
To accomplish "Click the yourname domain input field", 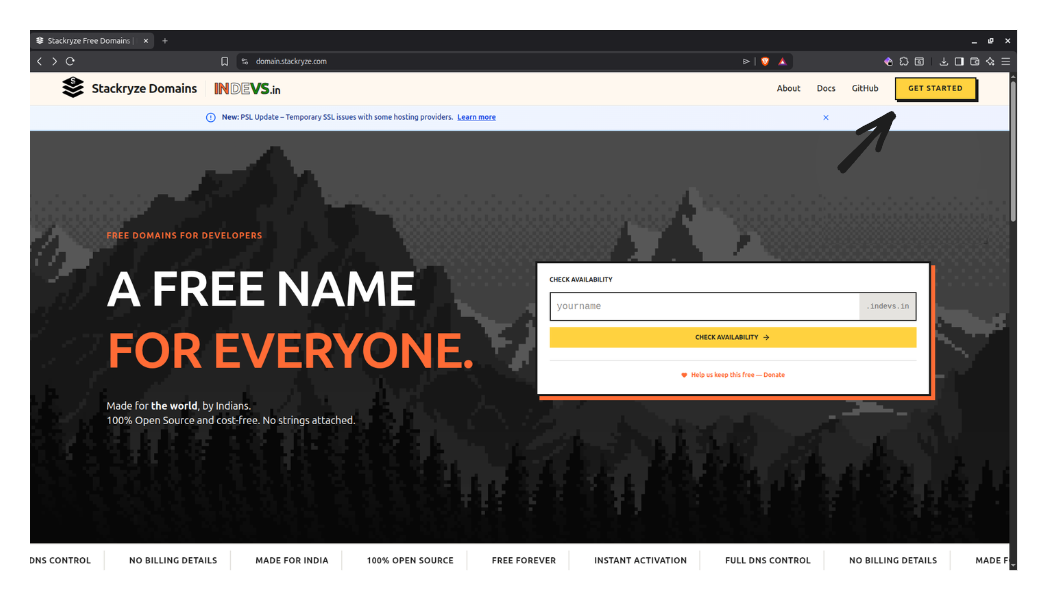I will click(700, 306).
